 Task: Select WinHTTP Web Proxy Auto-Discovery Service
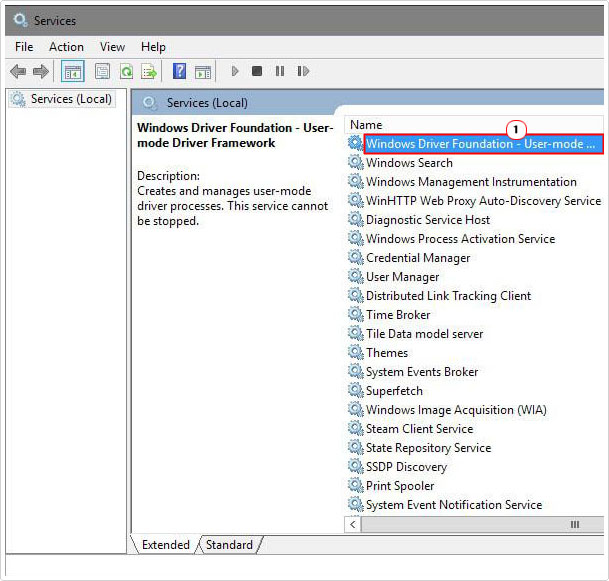(x=484, y=201)
